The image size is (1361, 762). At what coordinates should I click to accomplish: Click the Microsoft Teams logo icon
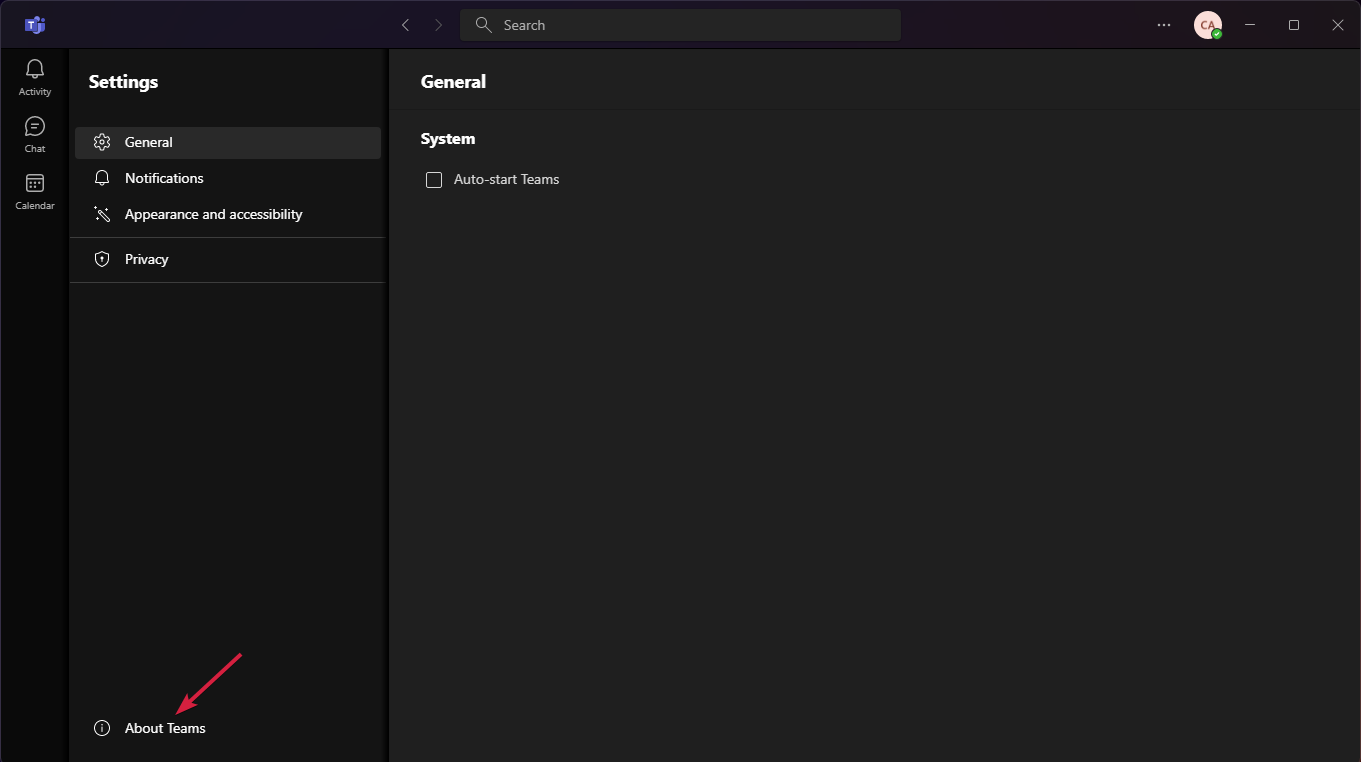click(35, 25)
